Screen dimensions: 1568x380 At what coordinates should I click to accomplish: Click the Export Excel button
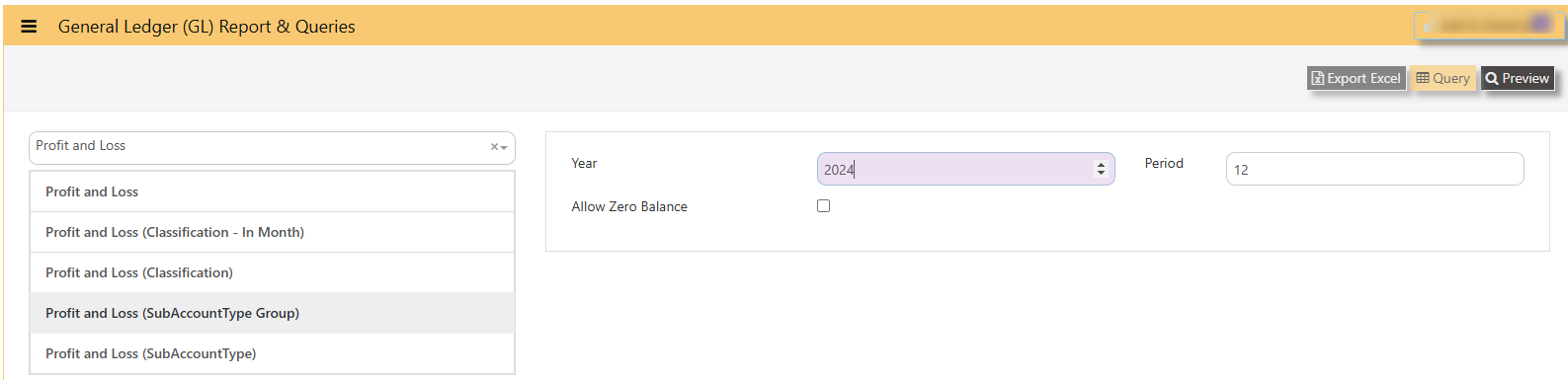pos(1357,78)
